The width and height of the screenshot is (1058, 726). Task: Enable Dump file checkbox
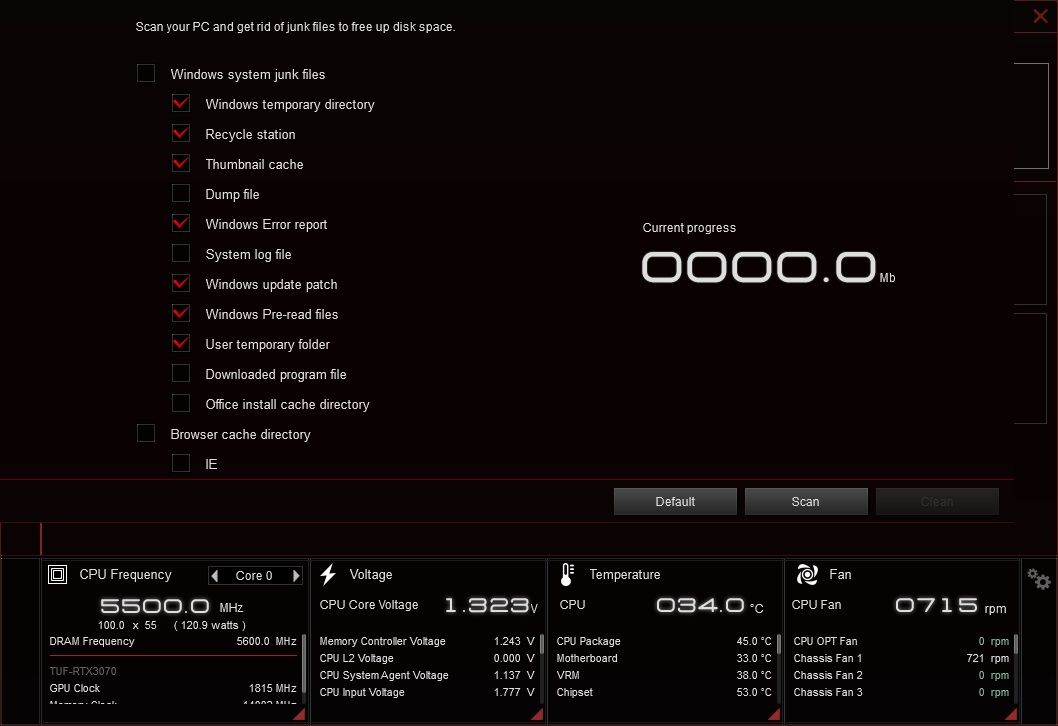(181, 193)
